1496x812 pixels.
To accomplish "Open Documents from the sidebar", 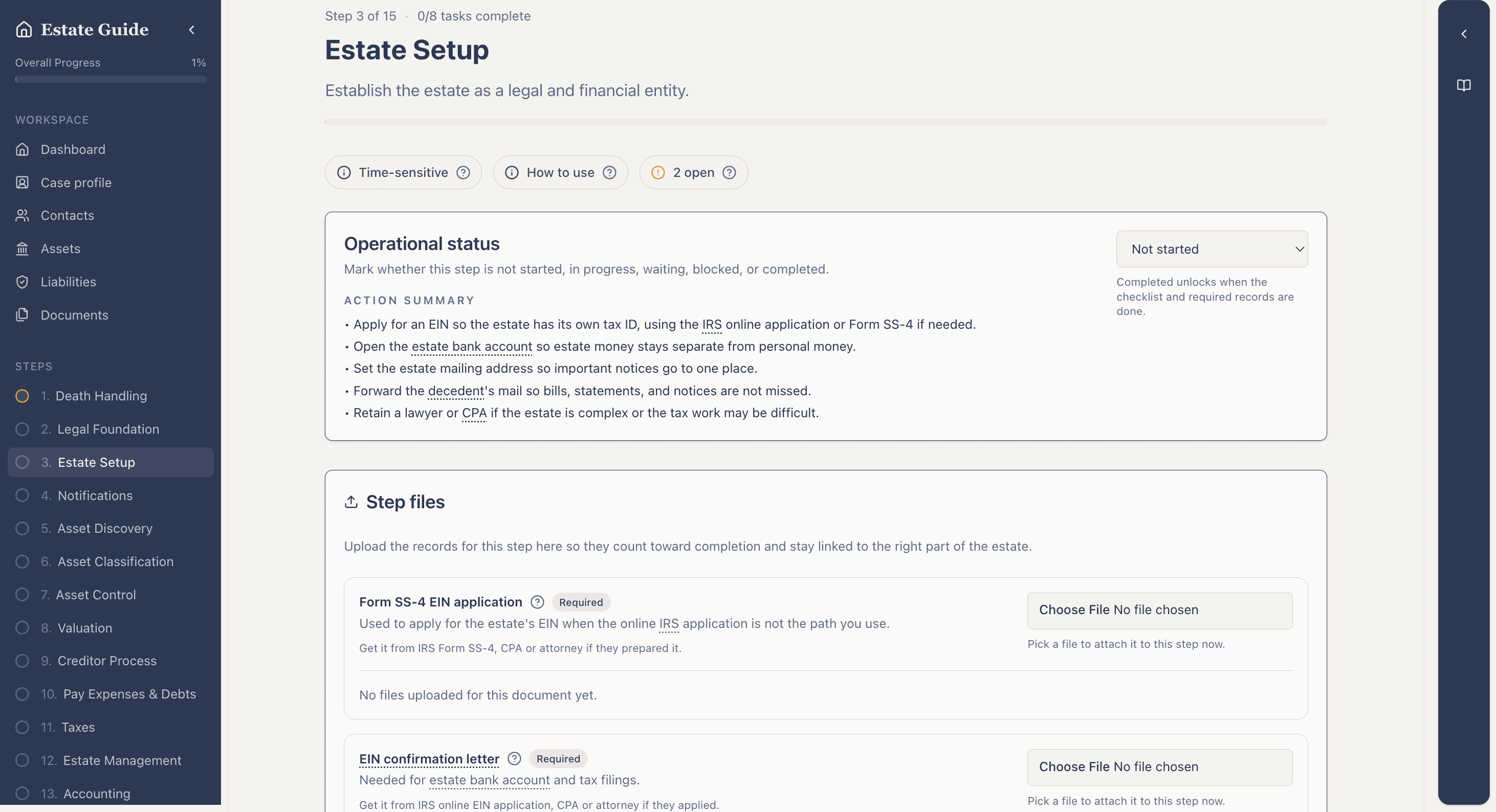I will (111, 314).
